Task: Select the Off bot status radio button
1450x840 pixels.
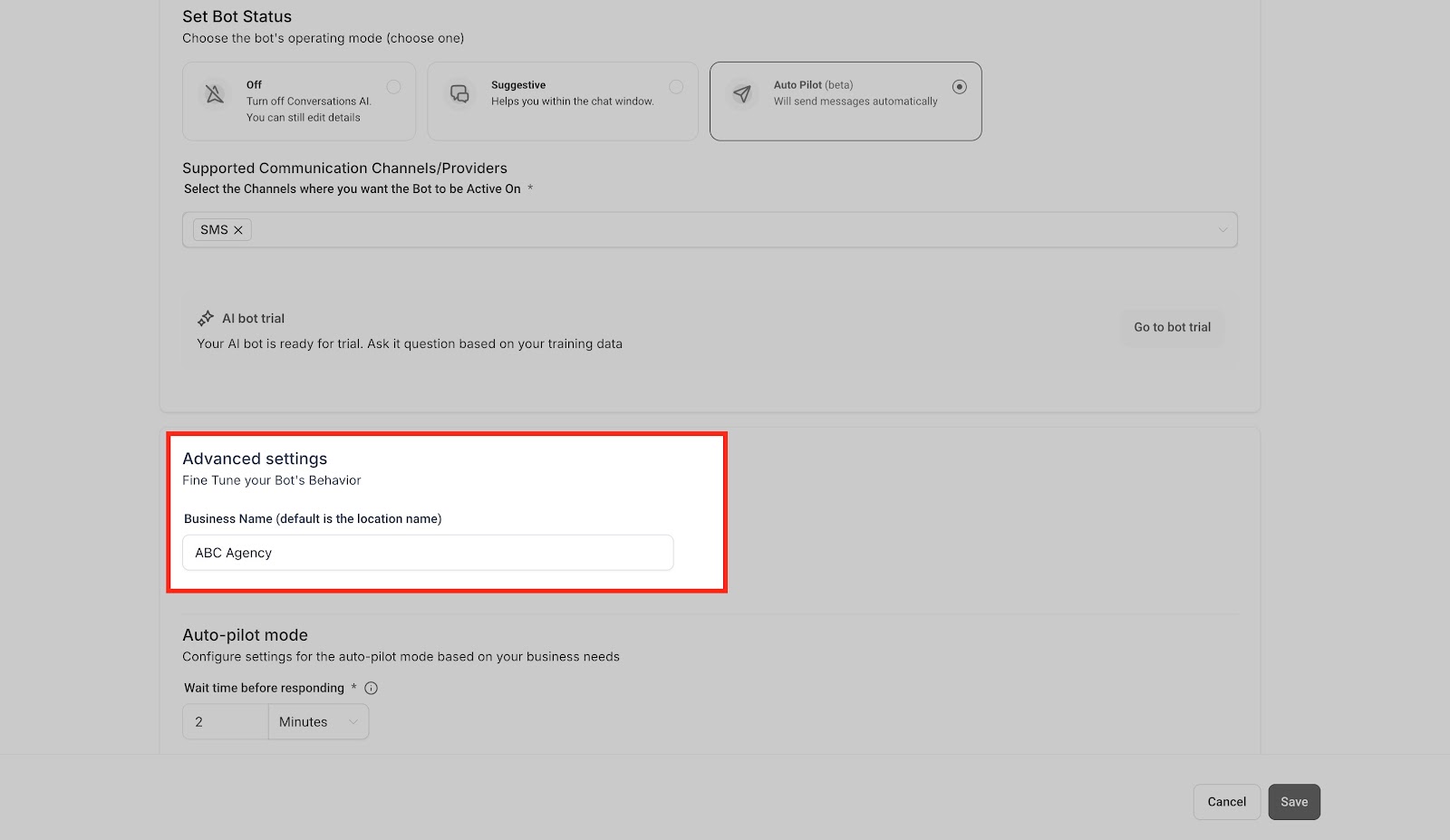Action: coord(393,87)
